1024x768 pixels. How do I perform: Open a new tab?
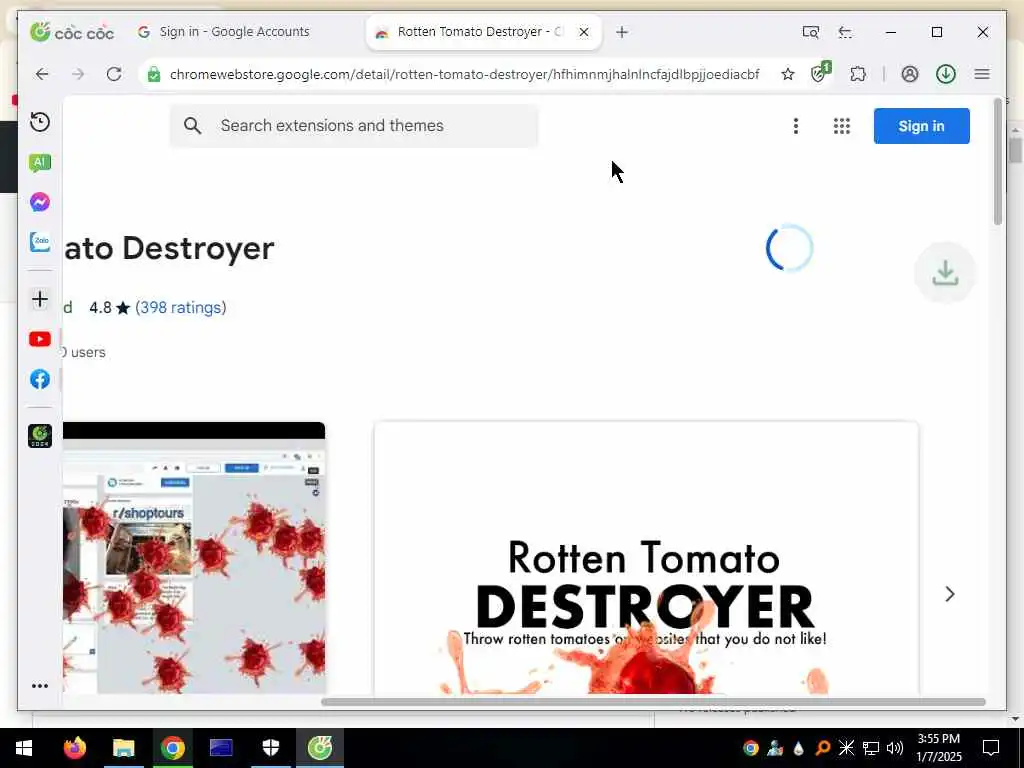[x=622, y=31]
